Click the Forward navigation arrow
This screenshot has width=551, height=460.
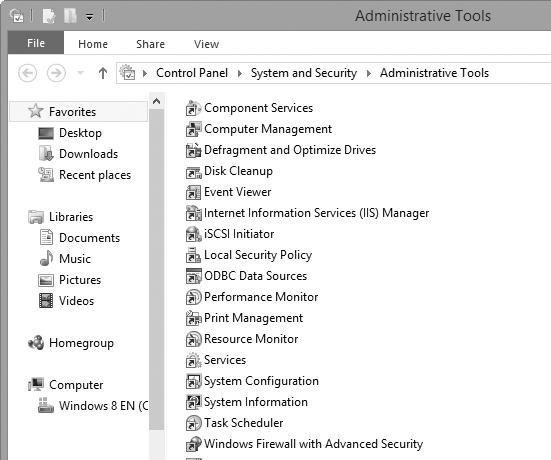(x=56, y=73)
